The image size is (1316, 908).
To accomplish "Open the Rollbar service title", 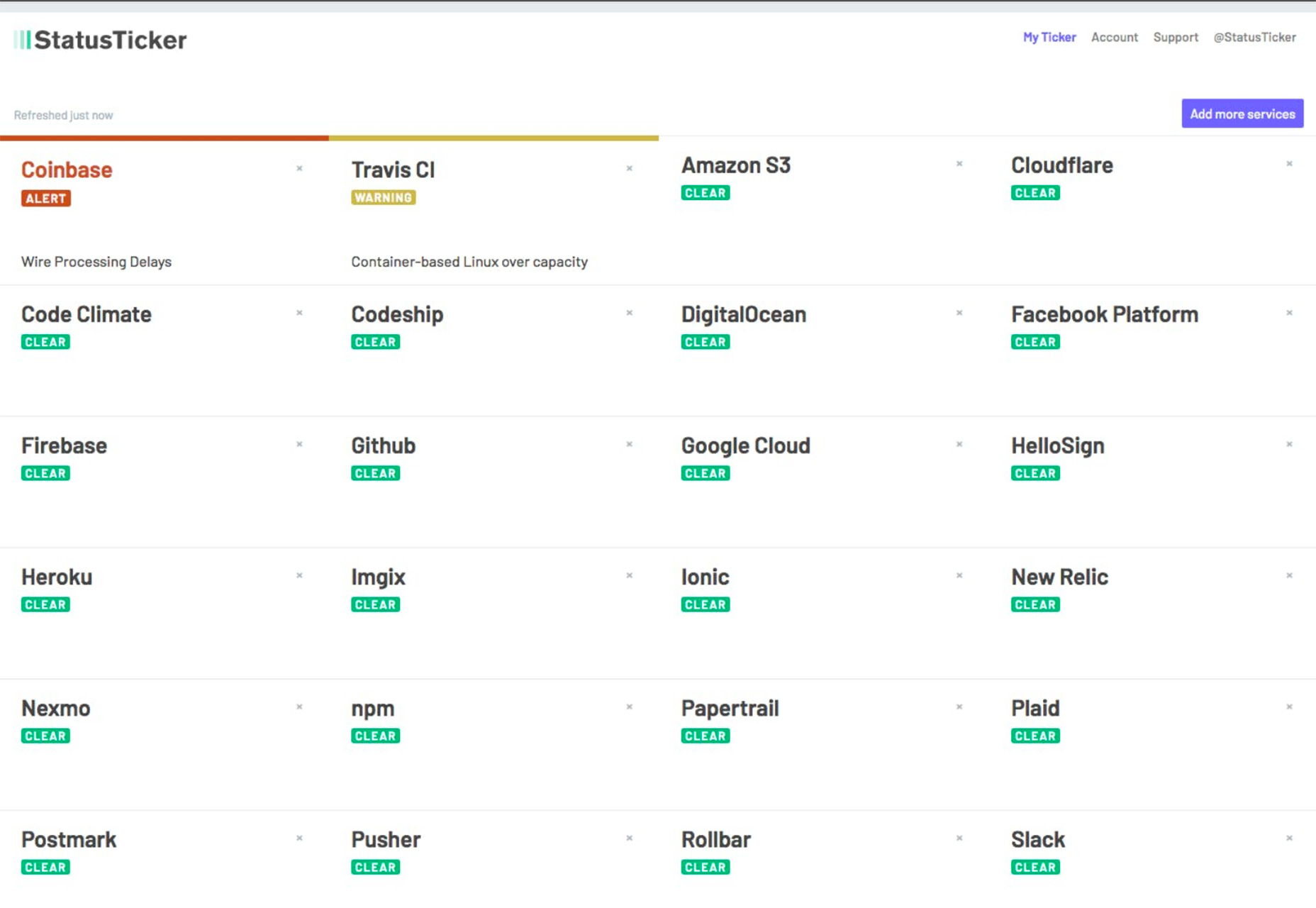I will click(715, 839).
